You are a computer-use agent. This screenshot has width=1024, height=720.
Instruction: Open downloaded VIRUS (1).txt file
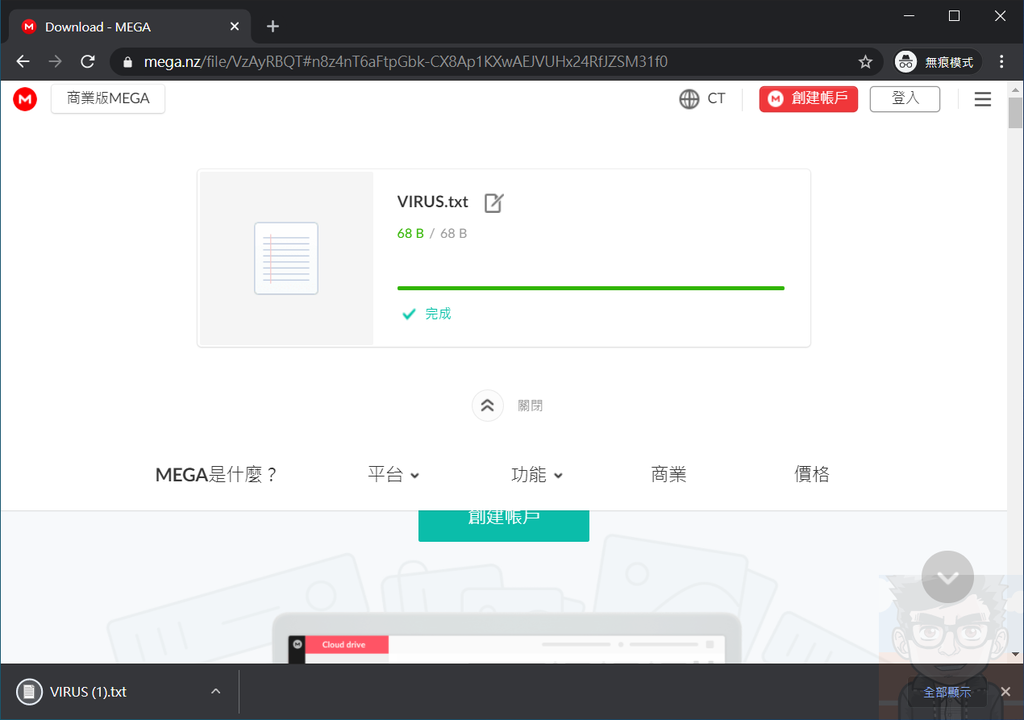click(88, 692)
